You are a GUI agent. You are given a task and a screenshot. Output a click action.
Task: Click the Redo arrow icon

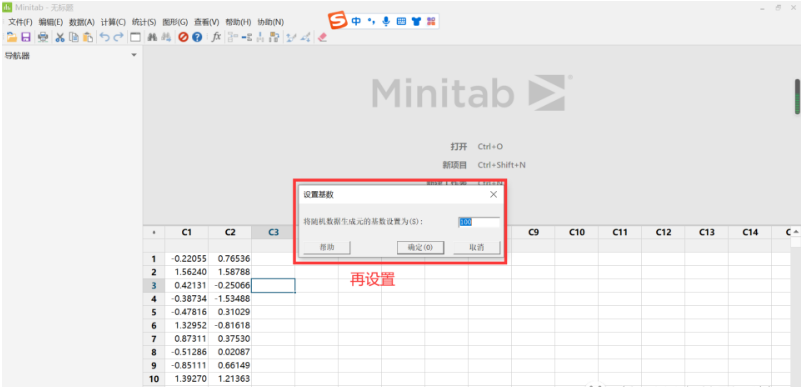[118, 37]
